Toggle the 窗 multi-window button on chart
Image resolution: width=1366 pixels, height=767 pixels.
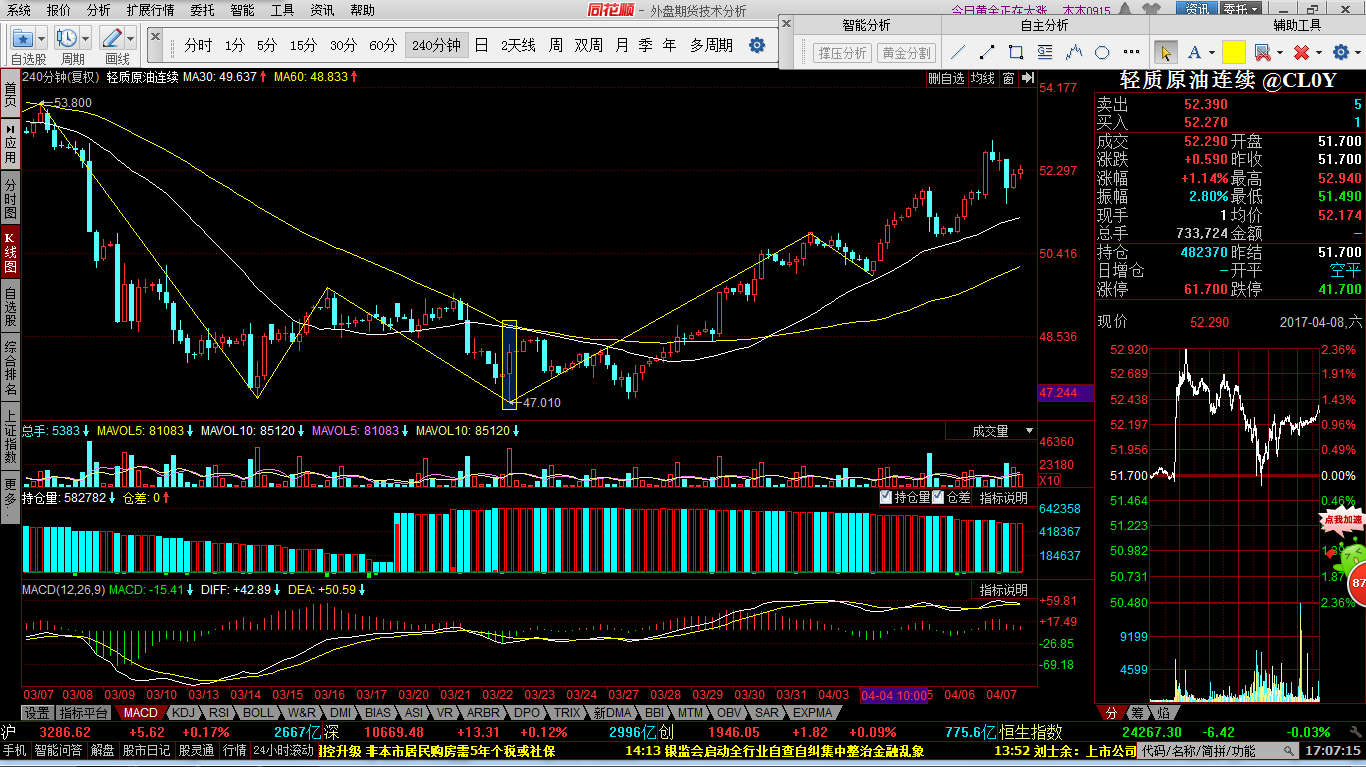(x=1009, y=77)
